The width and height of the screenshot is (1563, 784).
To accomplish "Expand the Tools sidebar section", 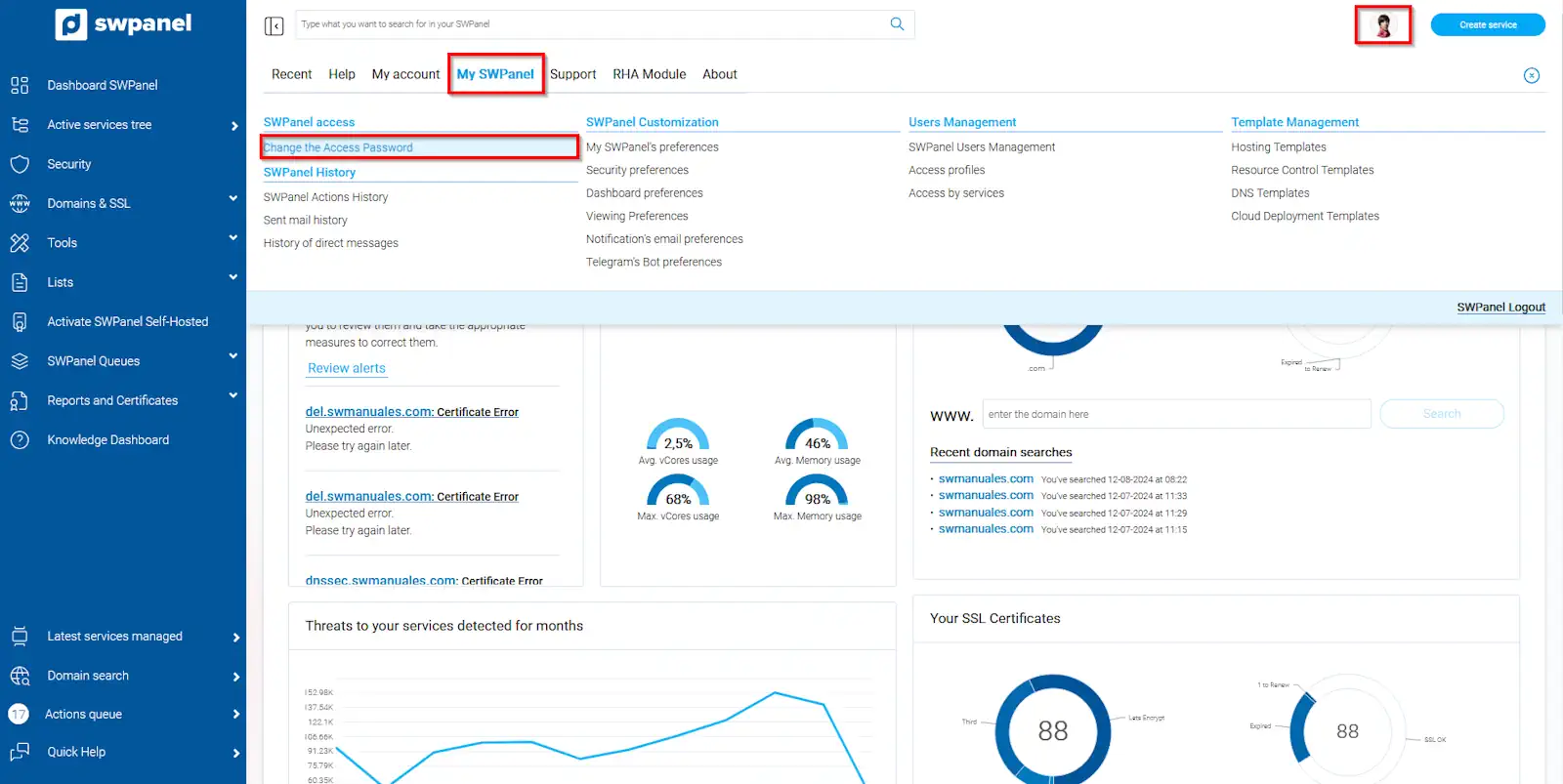I will [232, 238].
